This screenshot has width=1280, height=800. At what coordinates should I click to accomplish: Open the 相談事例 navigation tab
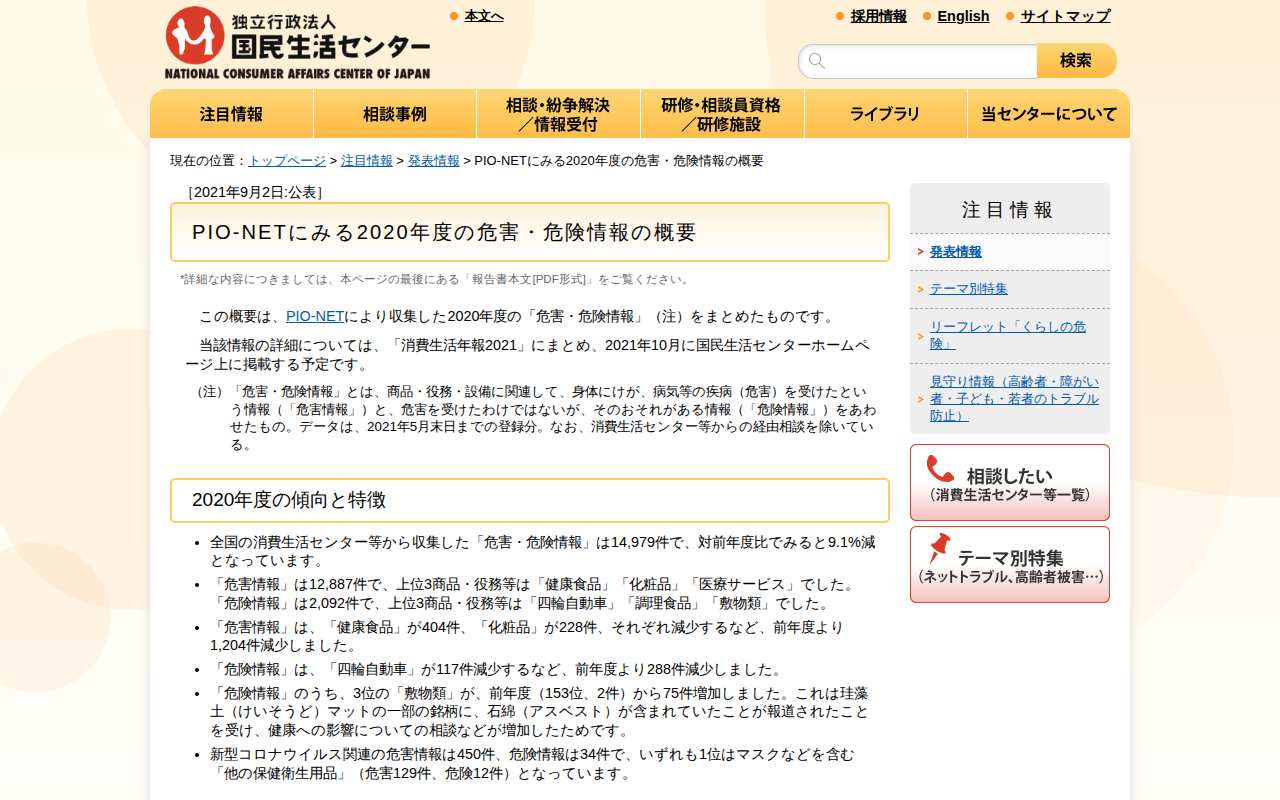395,114
